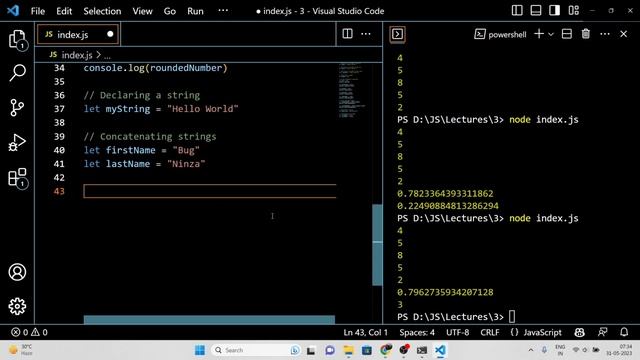
Task: Toggle Secondary Side Bar layout icon
Action: (554, 11)
